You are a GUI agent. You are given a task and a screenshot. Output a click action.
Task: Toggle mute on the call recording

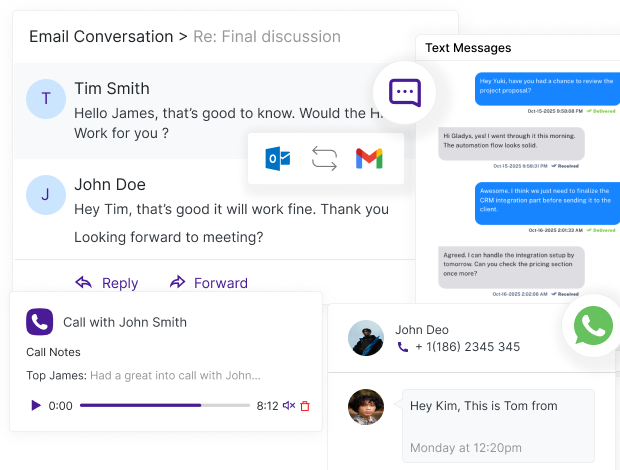(x=289, y=406)
